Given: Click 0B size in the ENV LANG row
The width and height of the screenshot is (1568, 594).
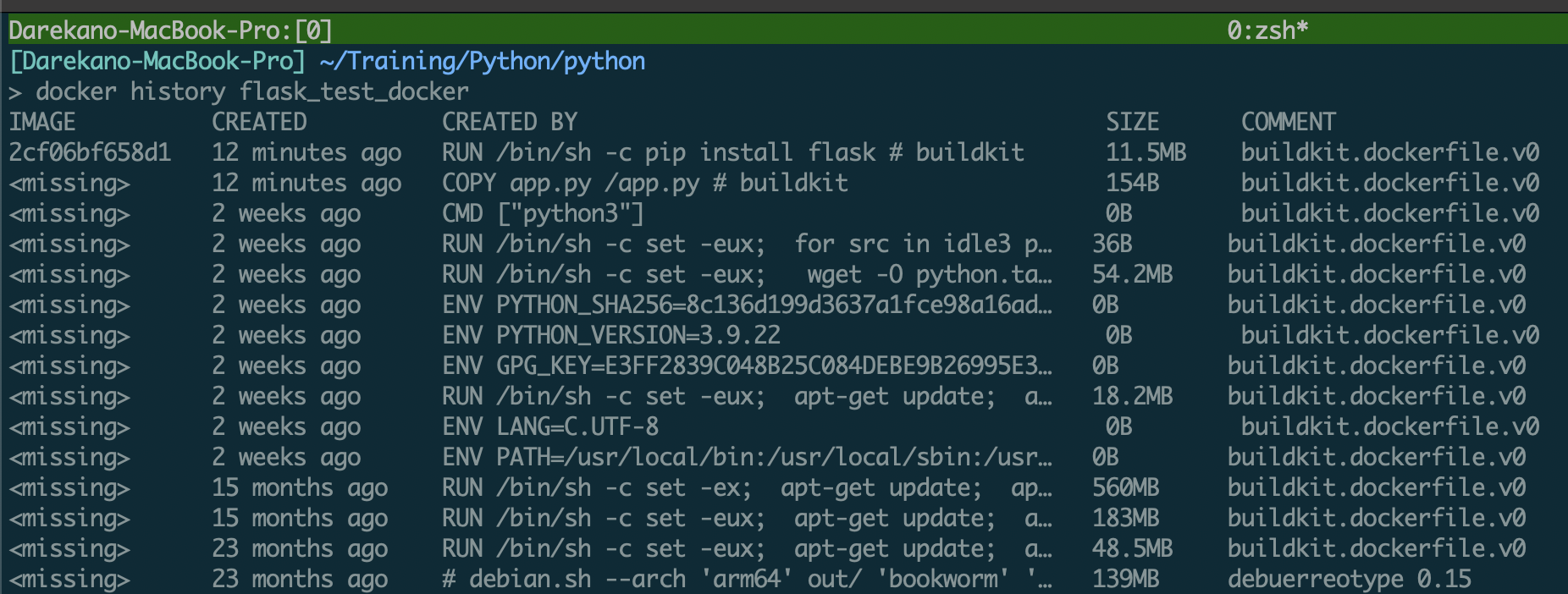Looking at the screenshot, I should [1119, 426].
